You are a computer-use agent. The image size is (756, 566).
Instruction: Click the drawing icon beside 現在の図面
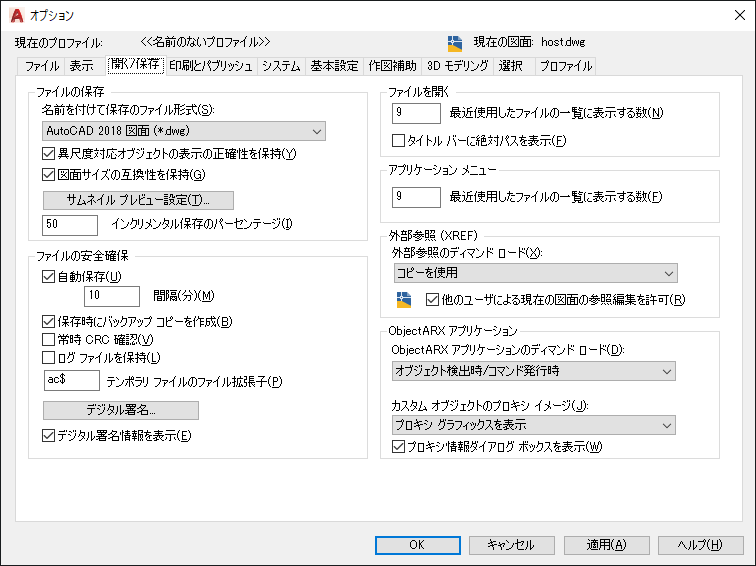pyautogui.click(x=455, y=43)
